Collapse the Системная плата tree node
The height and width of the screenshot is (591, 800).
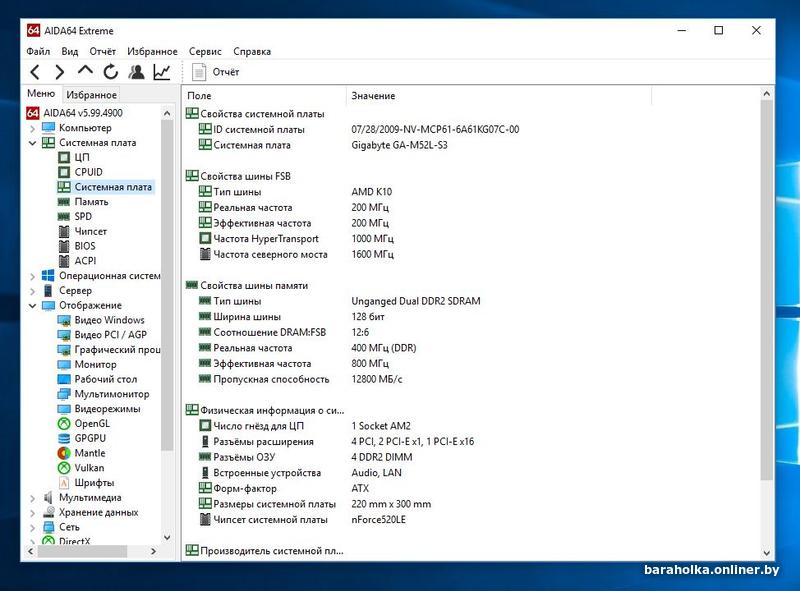[33, 143]
